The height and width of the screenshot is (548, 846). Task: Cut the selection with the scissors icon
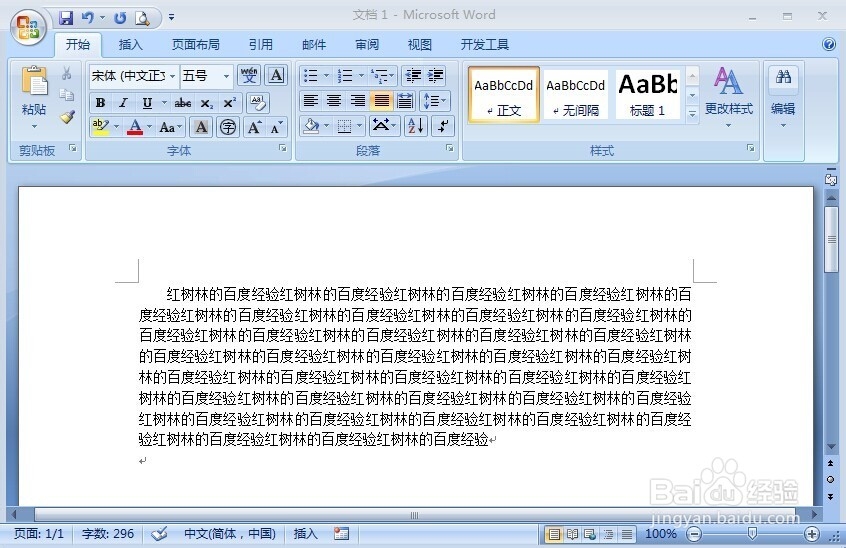(x=66, y=73)
